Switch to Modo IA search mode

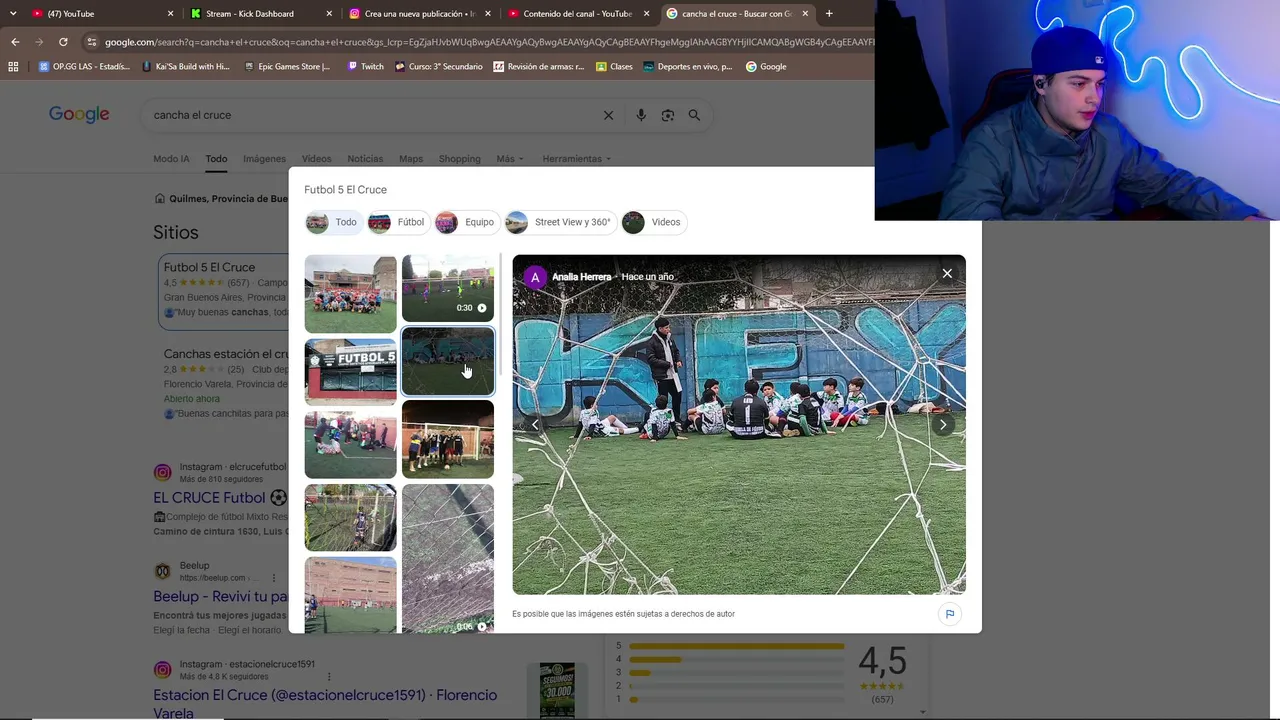[x=171, y=159]
